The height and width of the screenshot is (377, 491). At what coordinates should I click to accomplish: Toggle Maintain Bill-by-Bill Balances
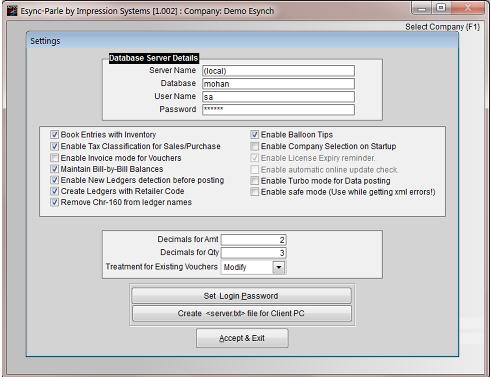[x=54, y=169]
